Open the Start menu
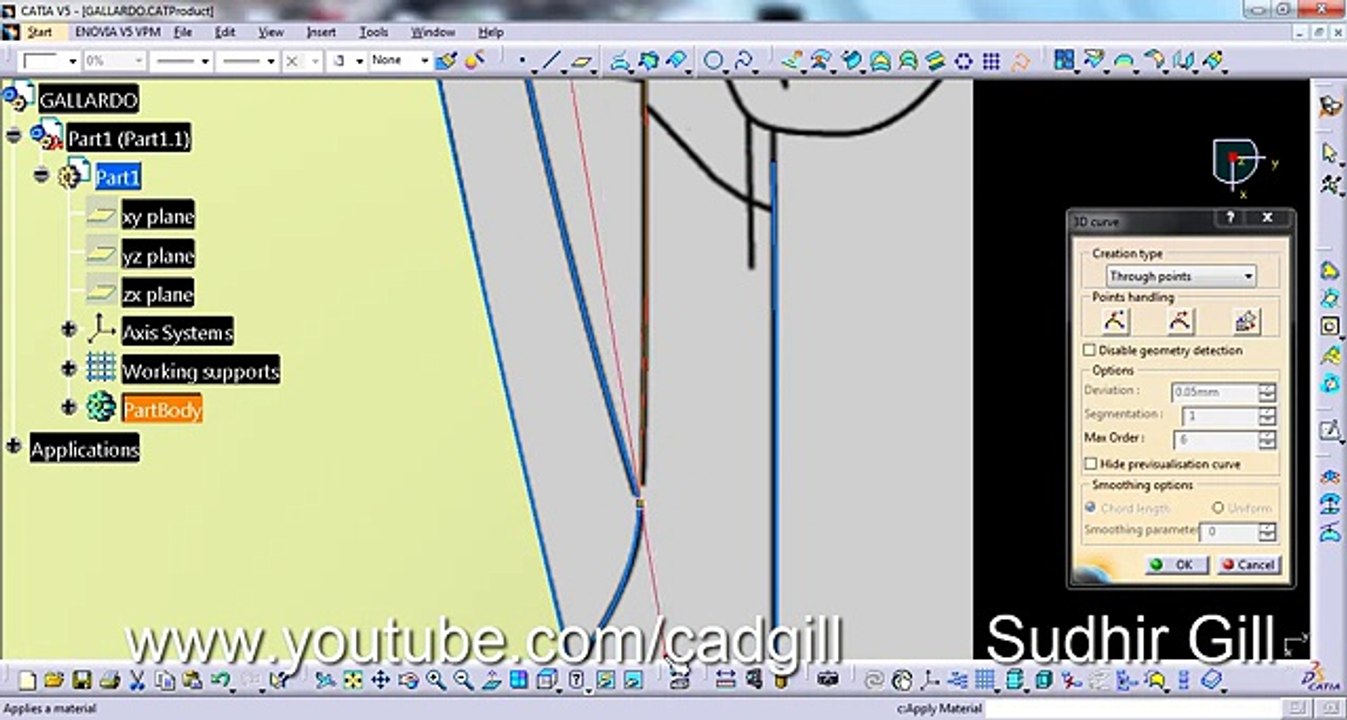Viewport: 1347px width, 720px height. coord(40,32)
